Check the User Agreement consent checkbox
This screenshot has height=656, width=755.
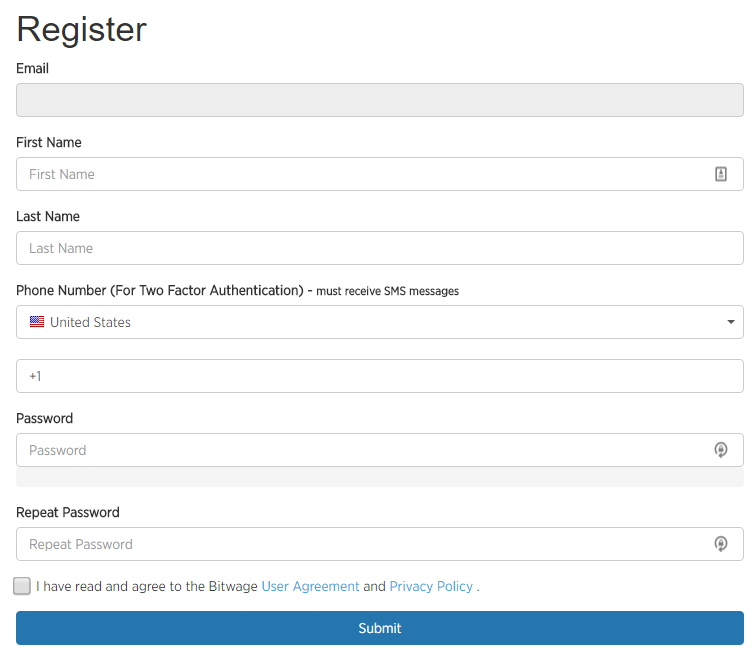click(x=22, y=586)
